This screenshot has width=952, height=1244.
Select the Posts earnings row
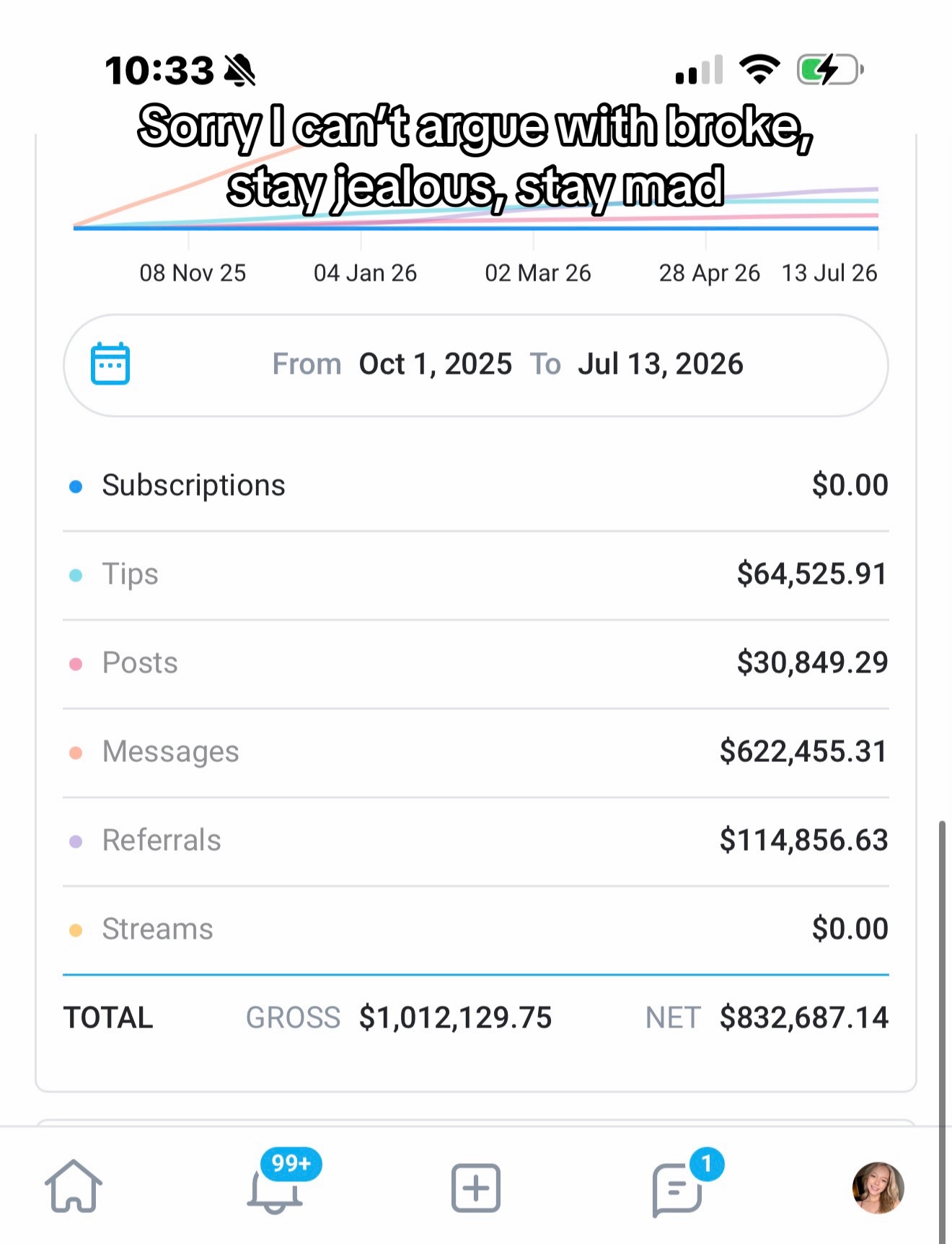tap(476, 664)
